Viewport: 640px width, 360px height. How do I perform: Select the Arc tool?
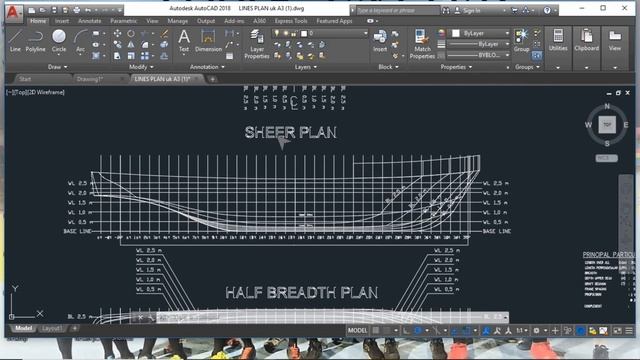80,41
